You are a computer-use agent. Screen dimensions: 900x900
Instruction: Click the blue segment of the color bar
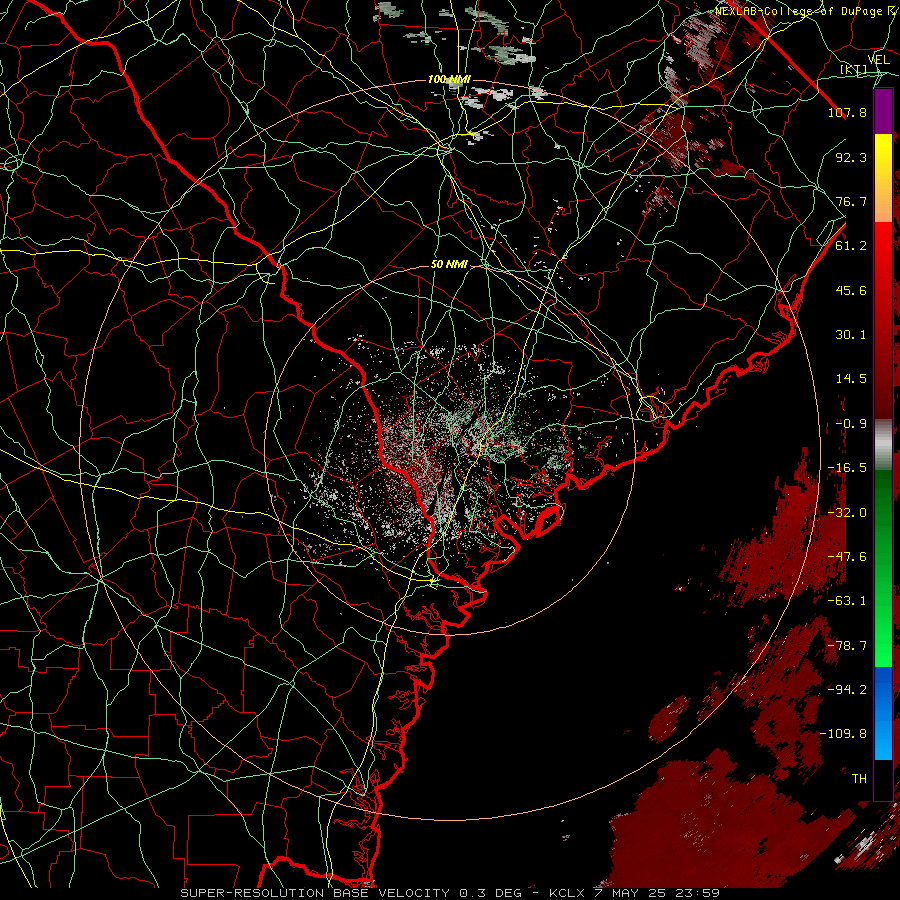[x=883, y=713]
